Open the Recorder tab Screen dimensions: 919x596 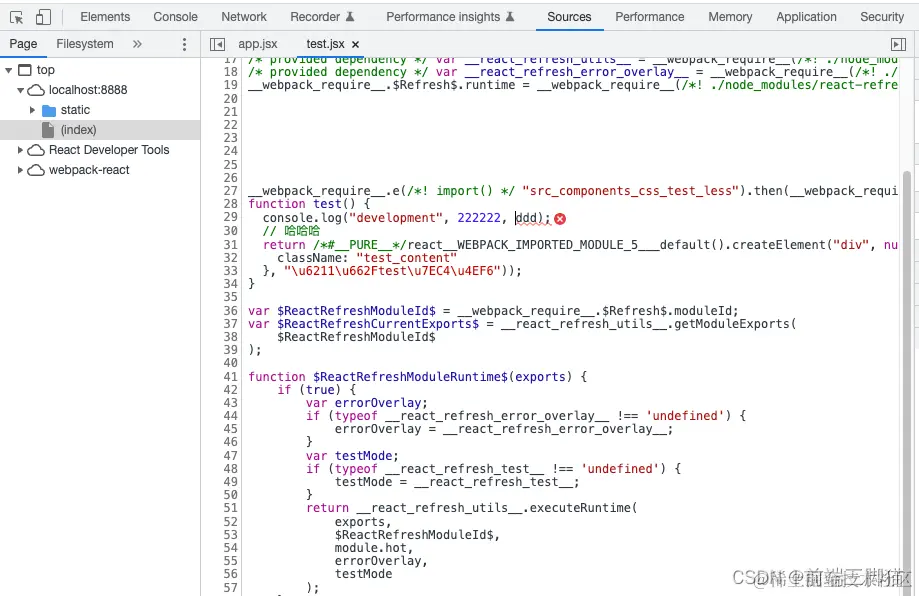322,17
